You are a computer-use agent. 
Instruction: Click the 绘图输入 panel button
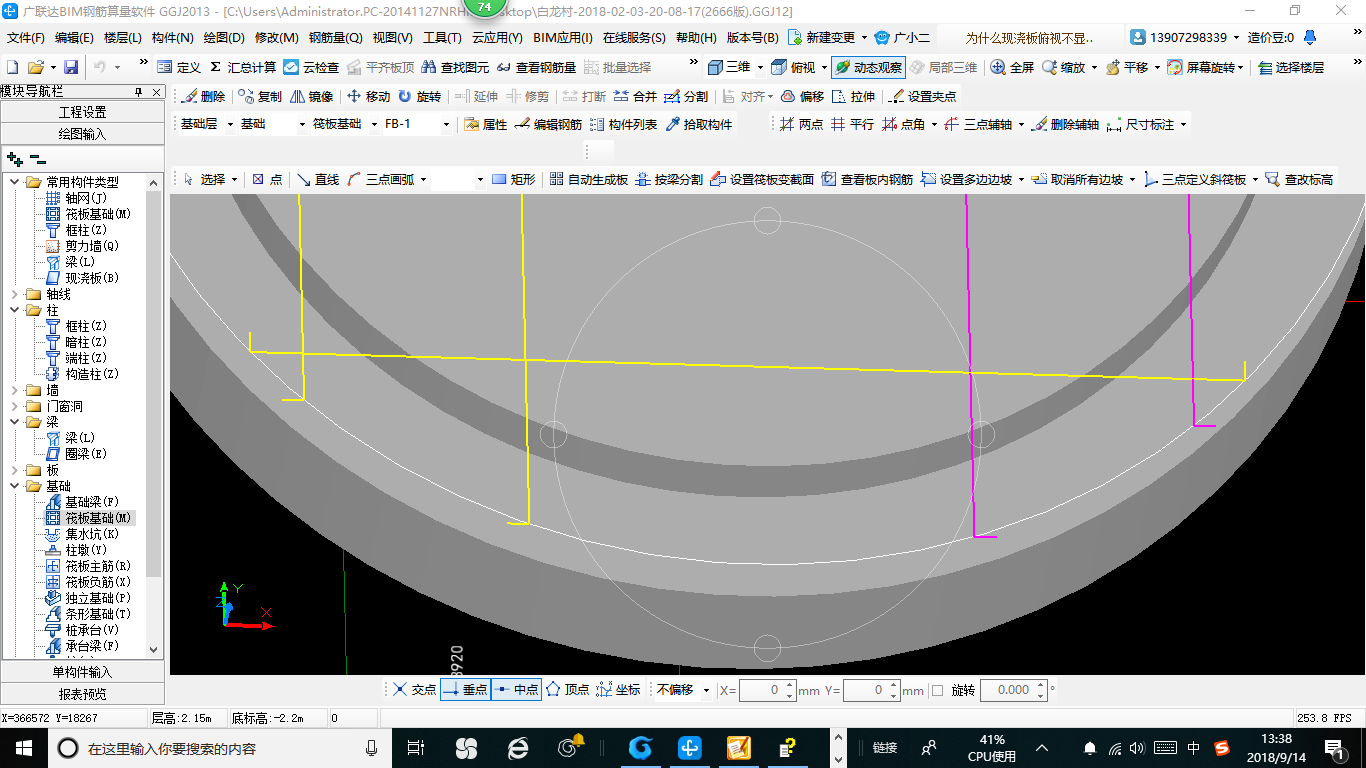tap(82, 133)
